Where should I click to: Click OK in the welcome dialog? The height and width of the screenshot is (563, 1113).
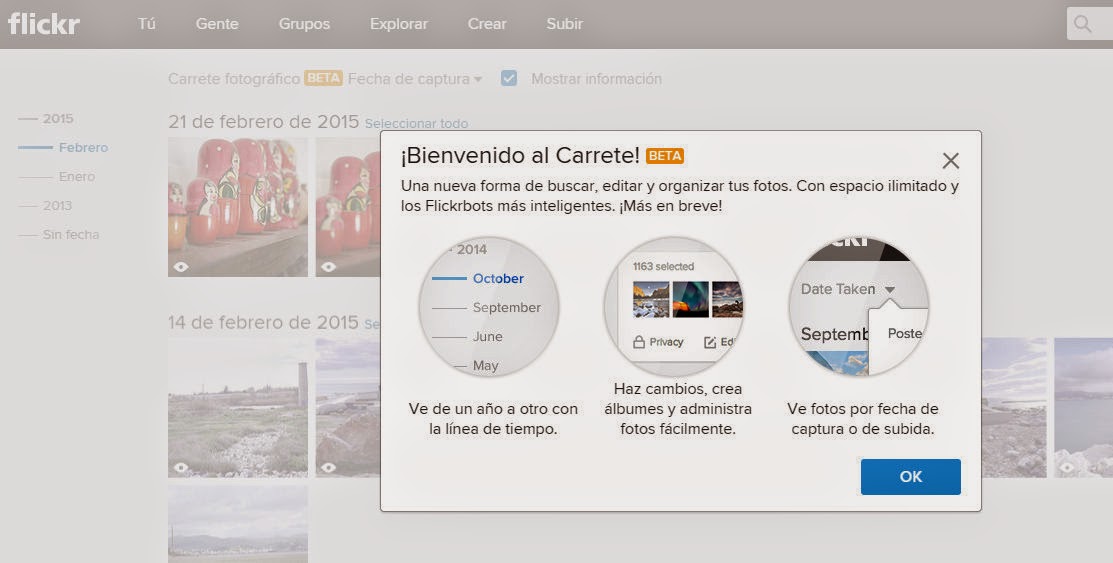click(911, 476)
